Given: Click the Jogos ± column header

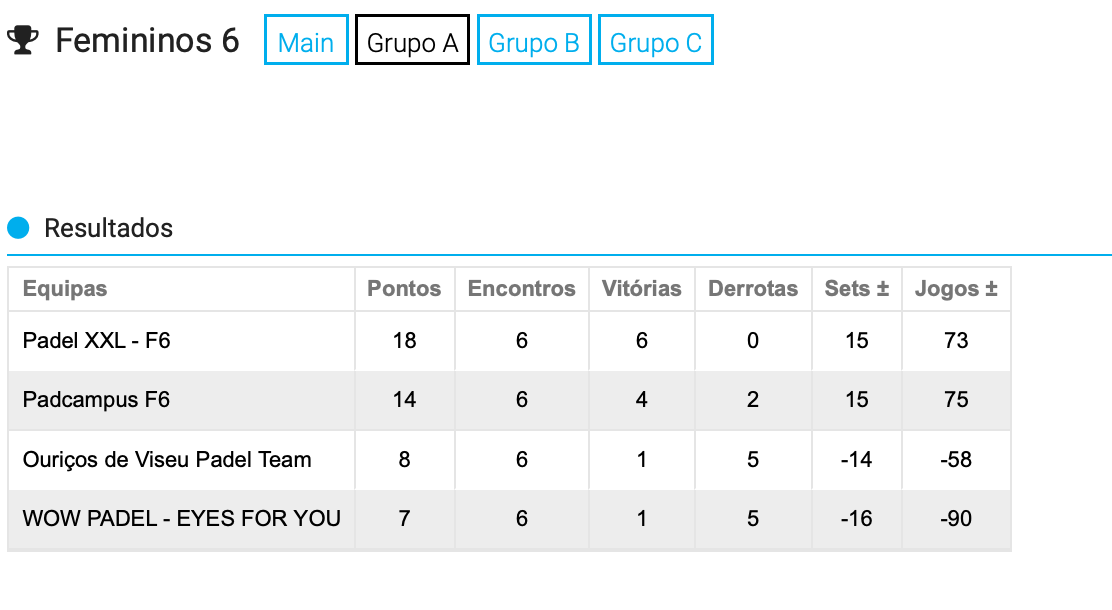Looking at the screenshot, I should tap(956, 289).
